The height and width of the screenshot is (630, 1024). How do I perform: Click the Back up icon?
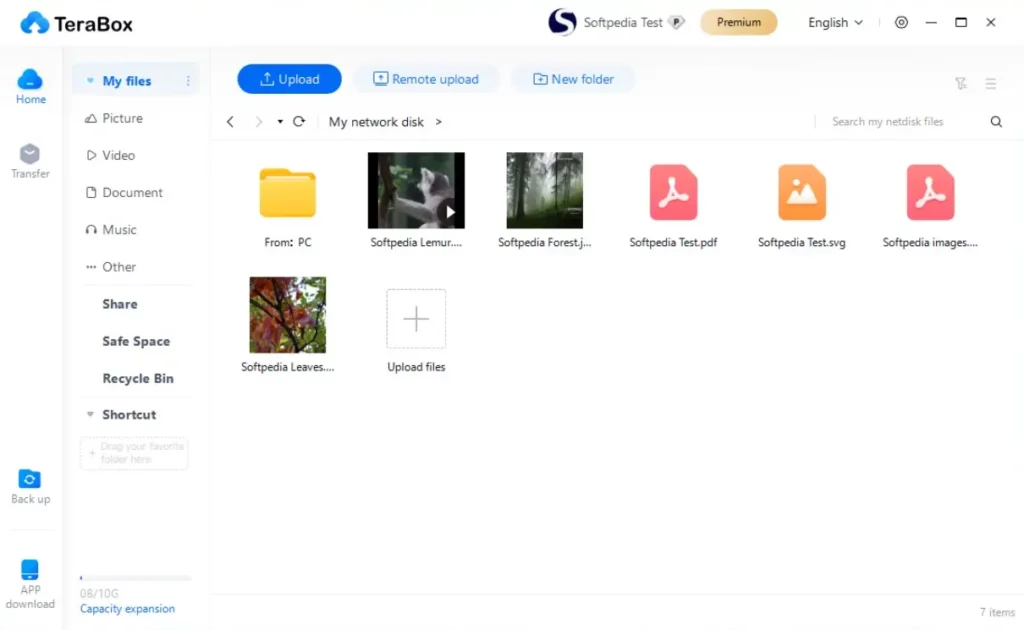click(x=30, y=487)
